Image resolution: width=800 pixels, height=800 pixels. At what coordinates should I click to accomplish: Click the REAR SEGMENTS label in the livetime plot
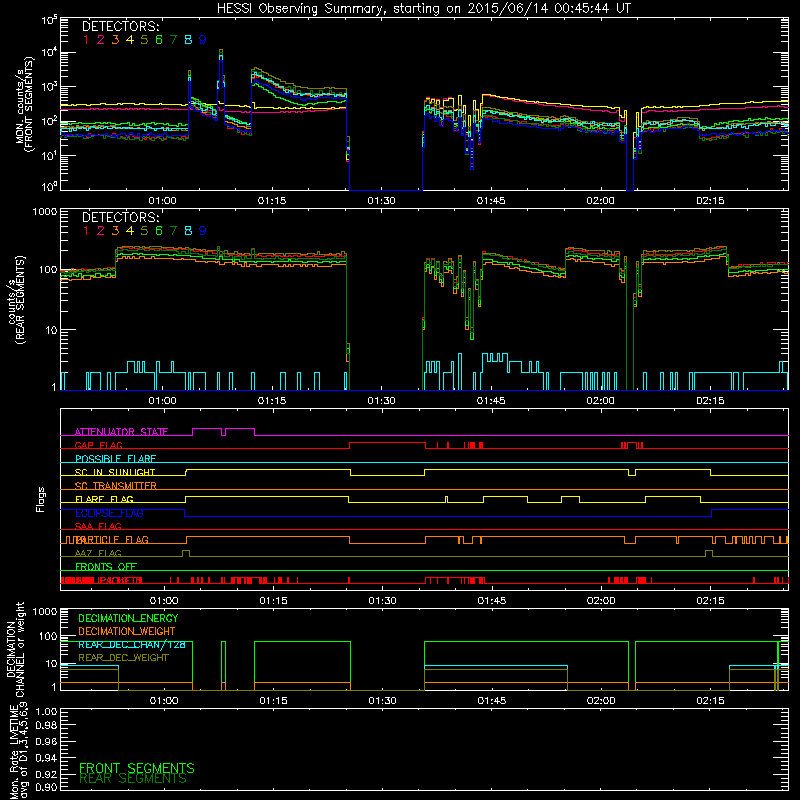tap(133, 779)
